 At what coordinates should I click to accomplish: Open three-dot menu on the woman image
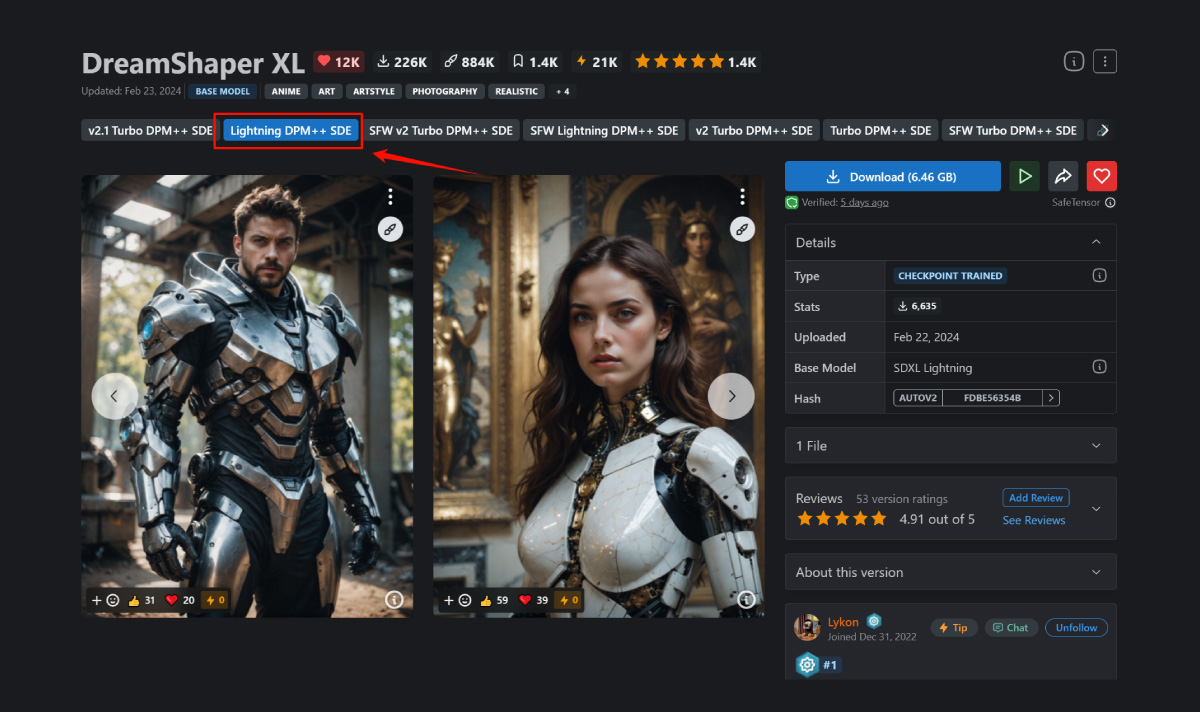[x=742, y=196]
